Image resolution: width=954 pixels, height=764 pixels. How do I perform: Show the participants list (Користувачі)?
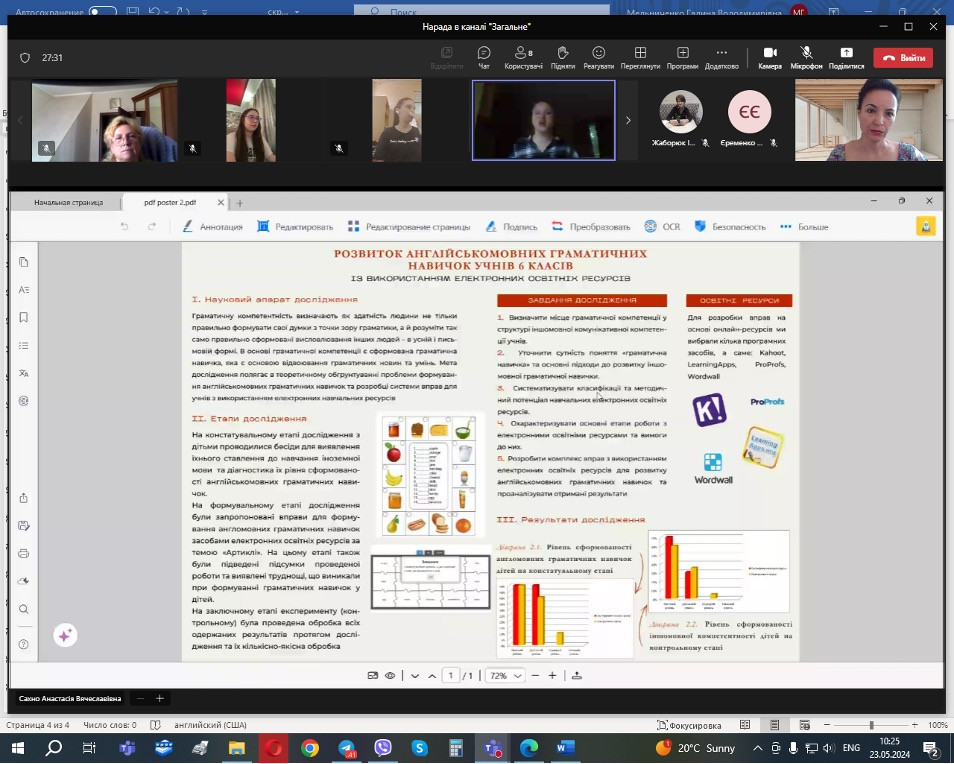pos(523,56)
